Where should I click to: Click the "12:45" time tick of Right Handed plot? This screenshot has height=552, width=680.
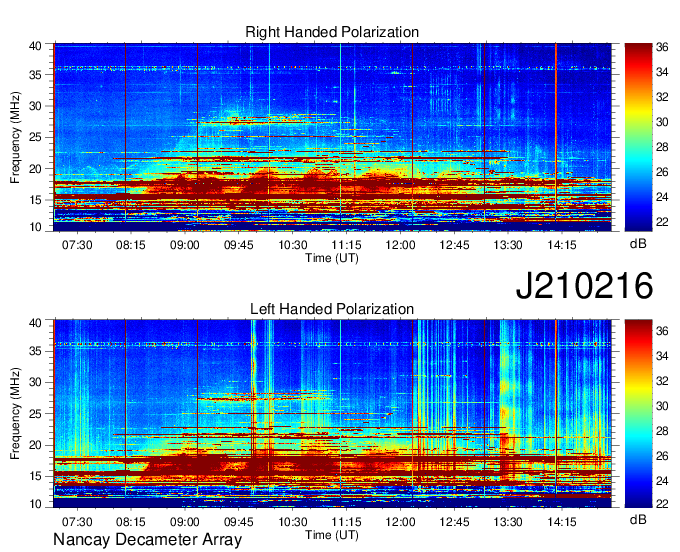[x=454, y=245]
